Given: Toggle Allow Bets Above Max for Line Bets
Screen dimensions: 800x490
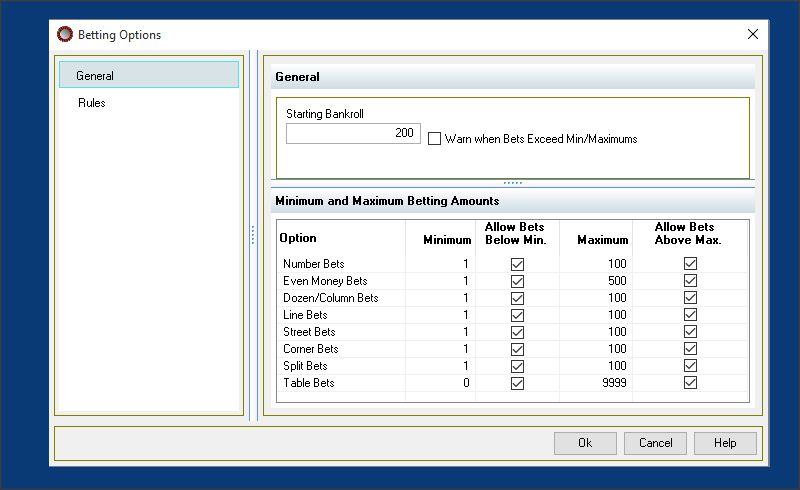Looking at the screenshot, I should pyautogui.click(x=690, y=314).
